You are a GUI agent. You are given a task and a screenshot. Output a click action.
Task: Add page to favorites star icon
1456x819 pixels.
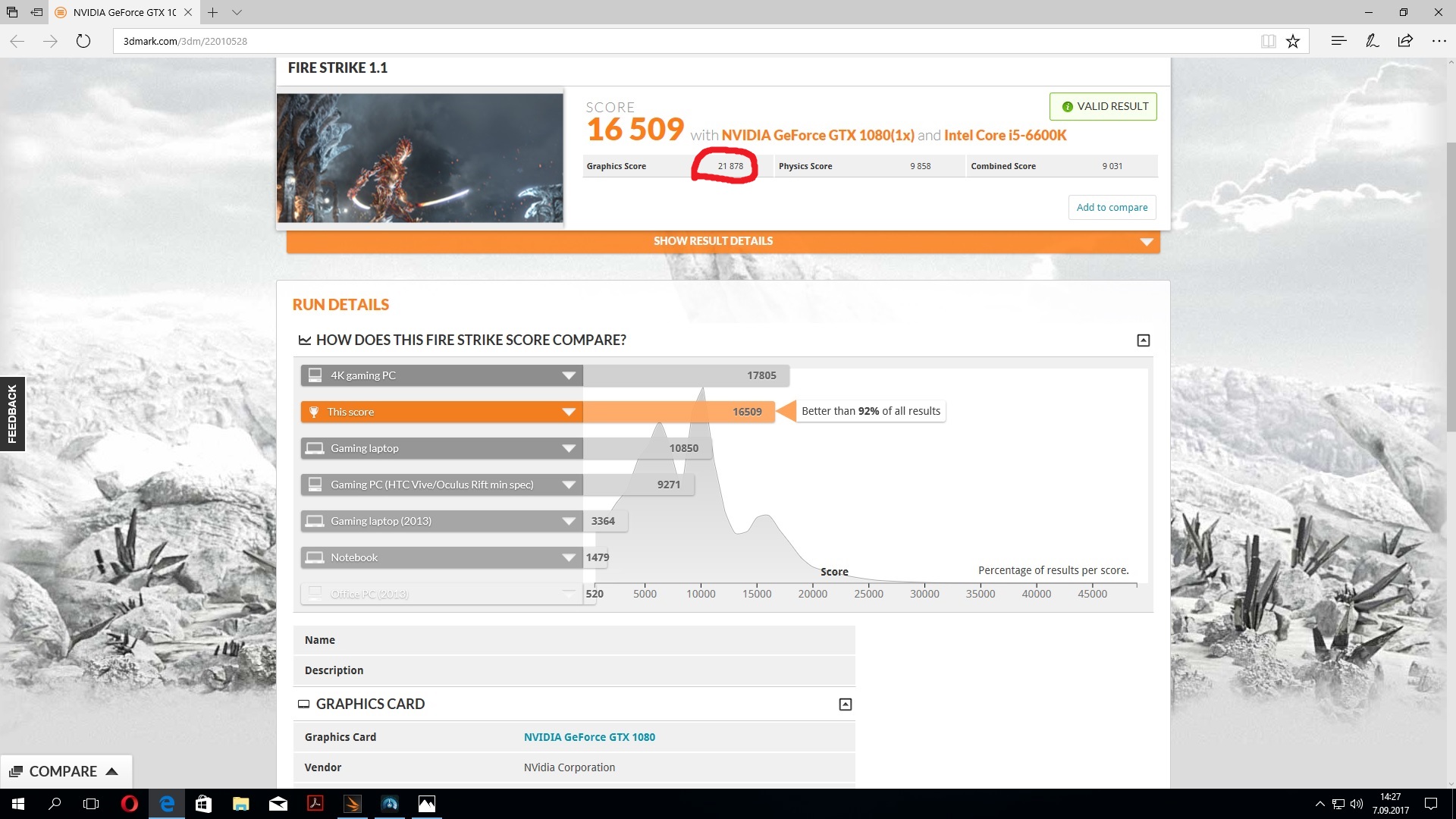[x=1293, y=41]
